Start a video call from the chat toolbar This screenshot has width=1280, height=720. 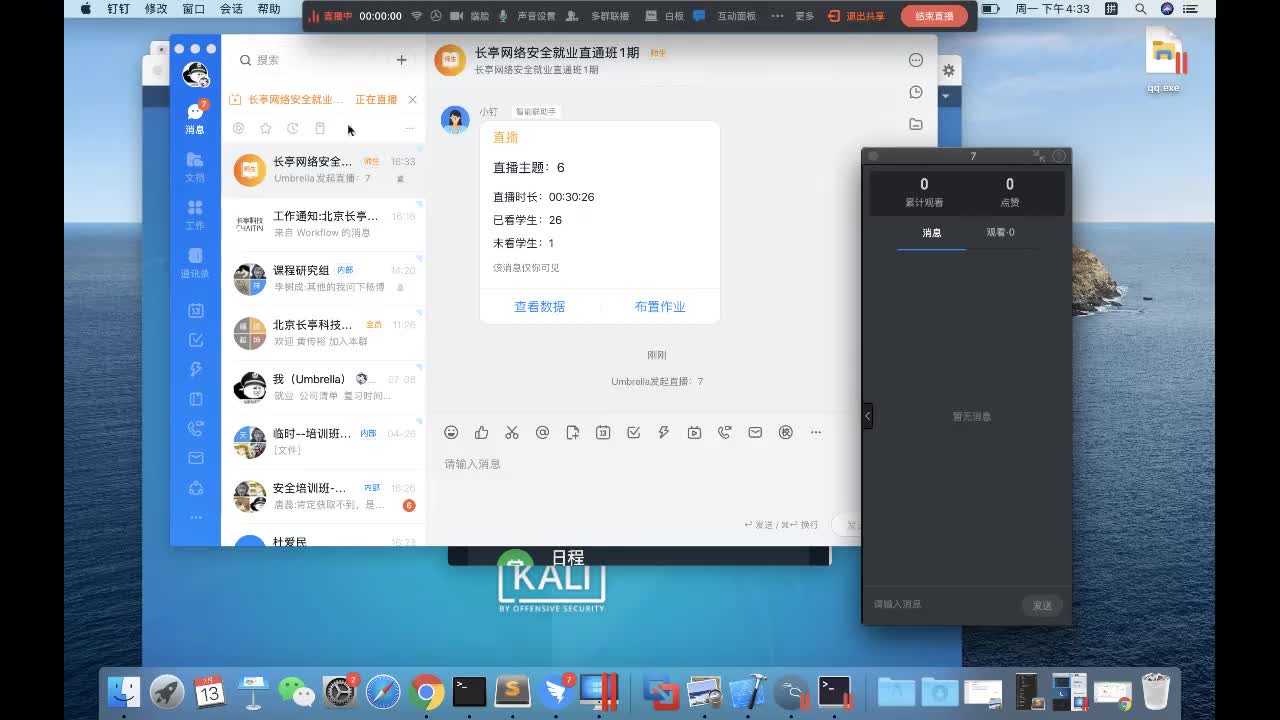coord(724,432)
